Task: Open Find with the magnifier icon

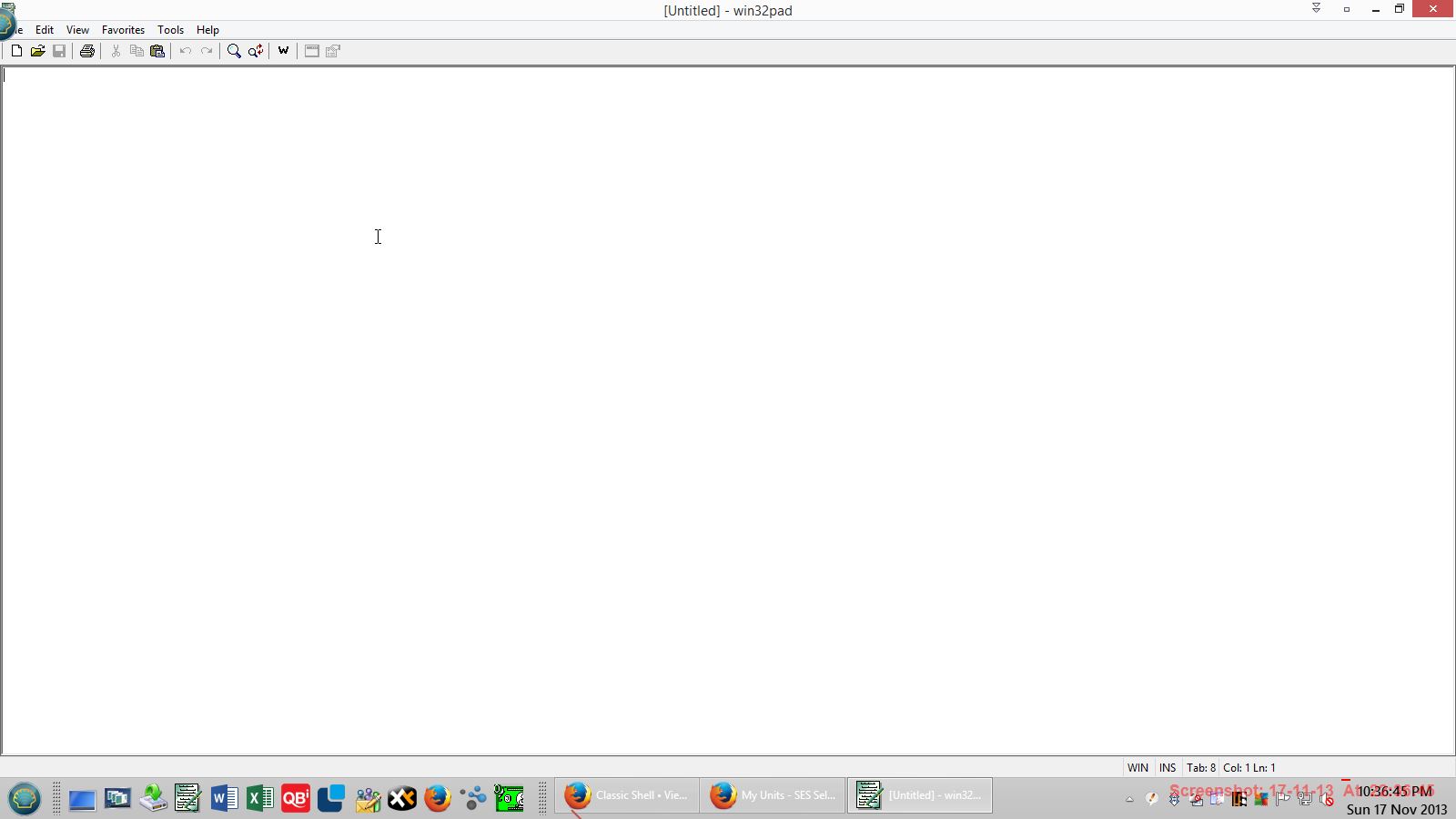Action: 234,51
